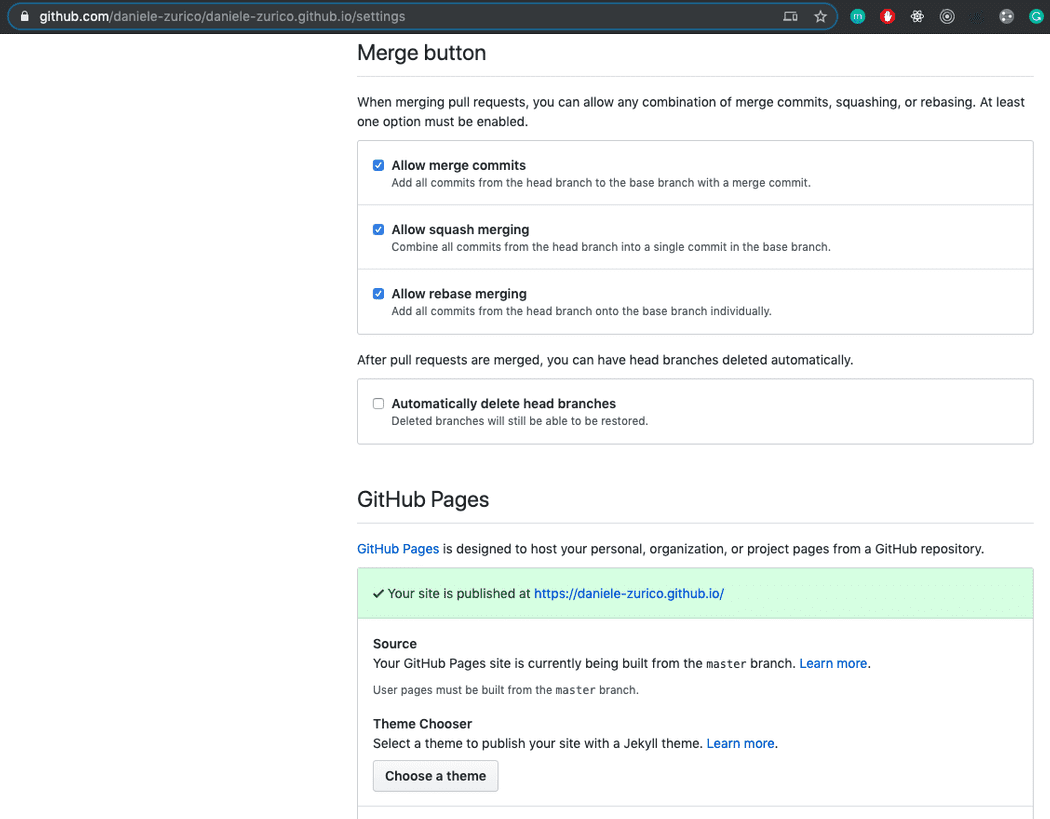Enable Automatically delete head branches
This screenshot has width=1050, height=819.
coord(378,403)
